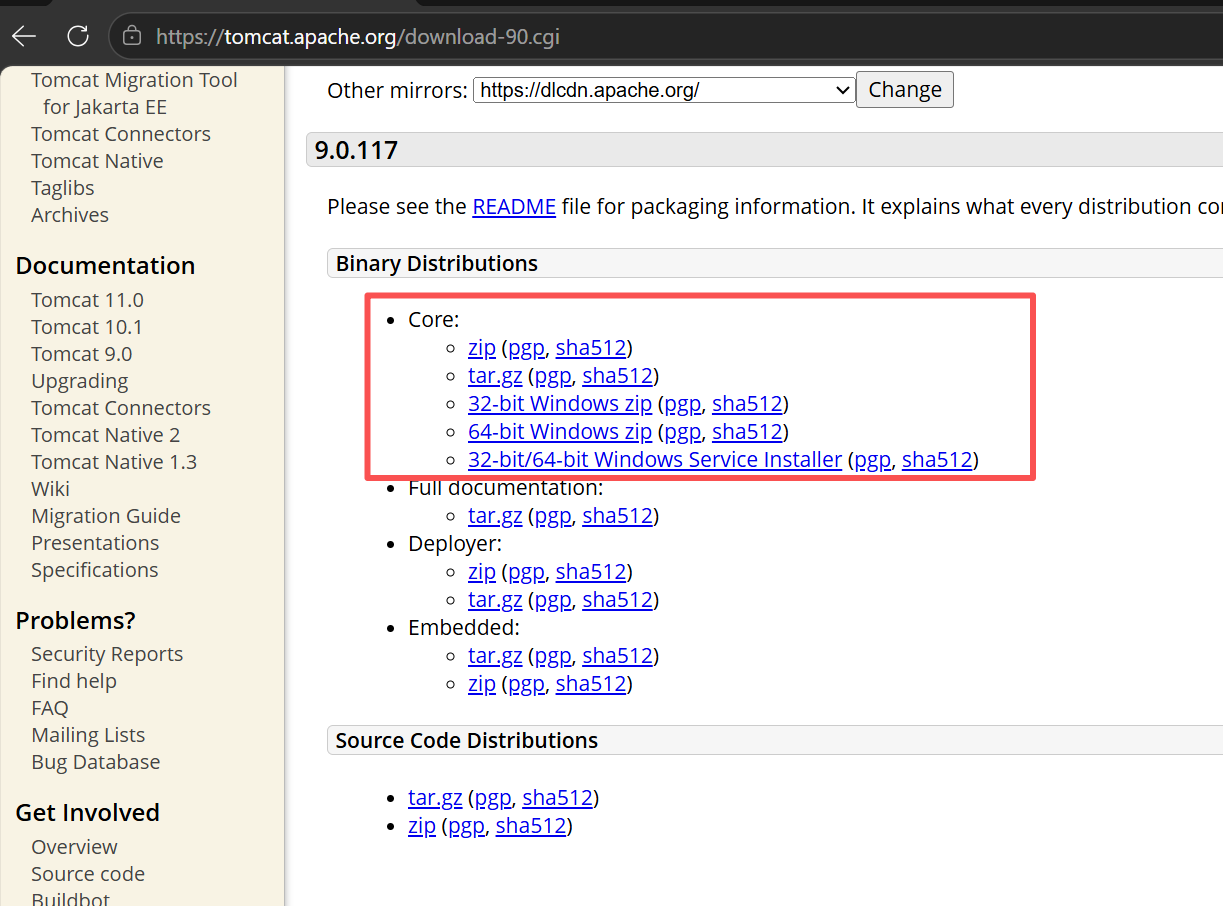Image resolution: width=1223 pixels, height=906 pixels.
Task: Click the 9.0.117 version heading text
Action: (x=357, y=151)
